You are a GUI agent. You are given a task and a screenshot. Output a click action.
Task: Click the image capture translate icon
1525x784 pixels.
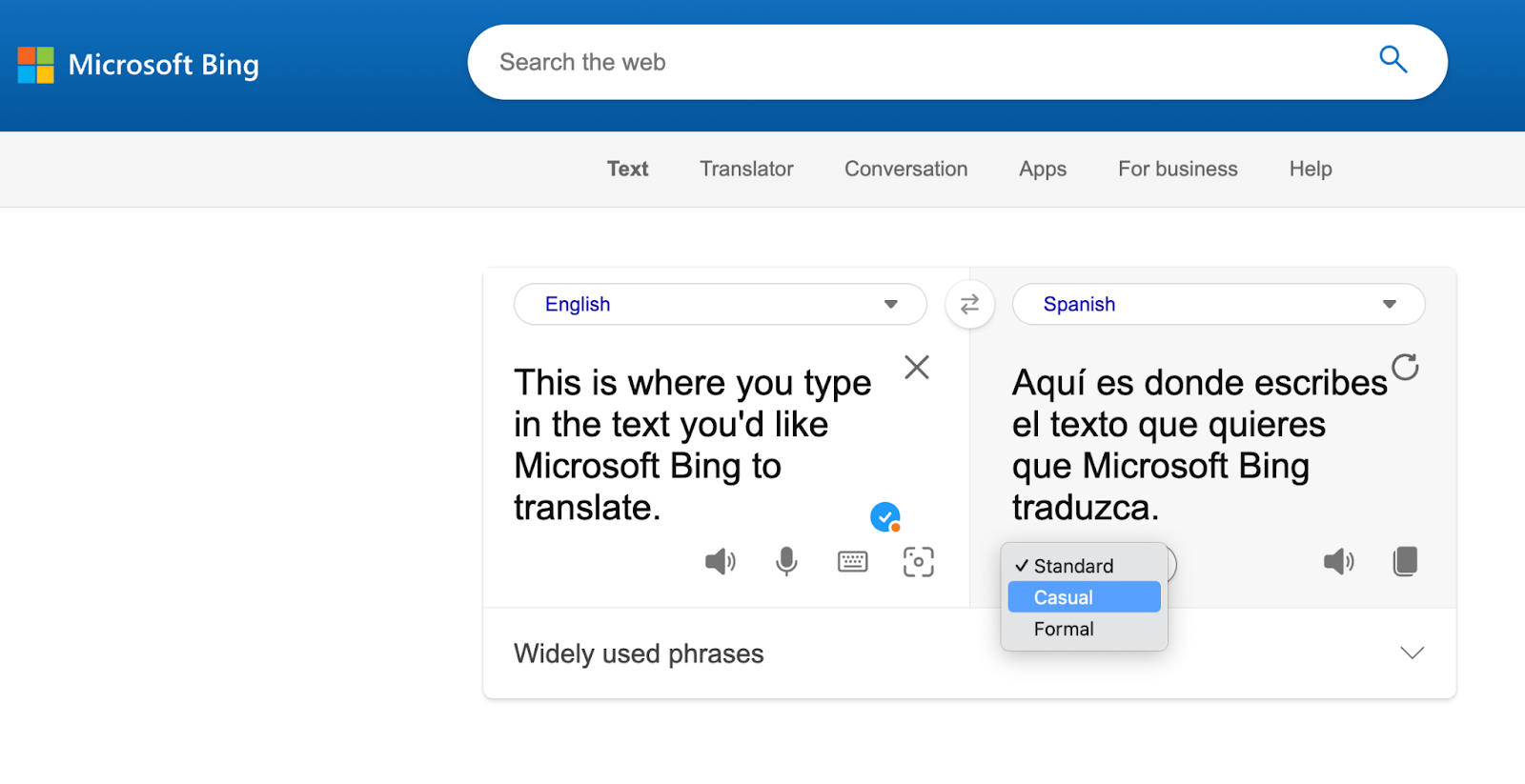(x=918, y=562)
